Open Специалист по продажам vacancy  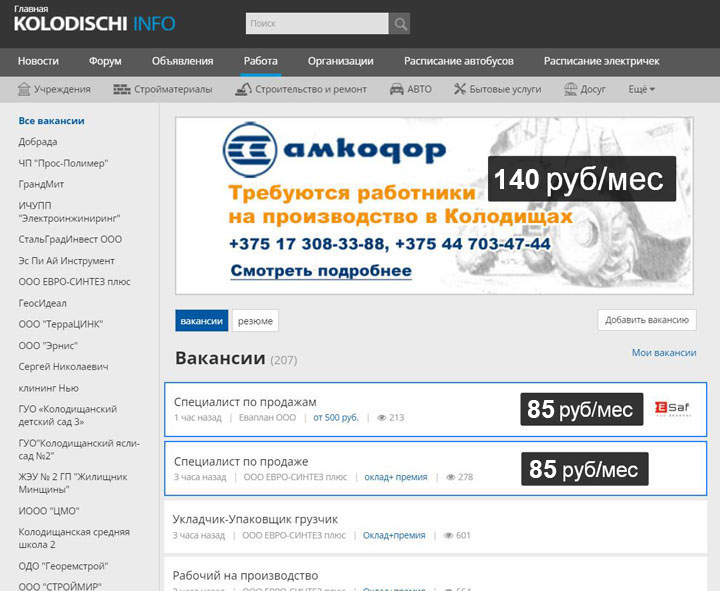(245, 402)
